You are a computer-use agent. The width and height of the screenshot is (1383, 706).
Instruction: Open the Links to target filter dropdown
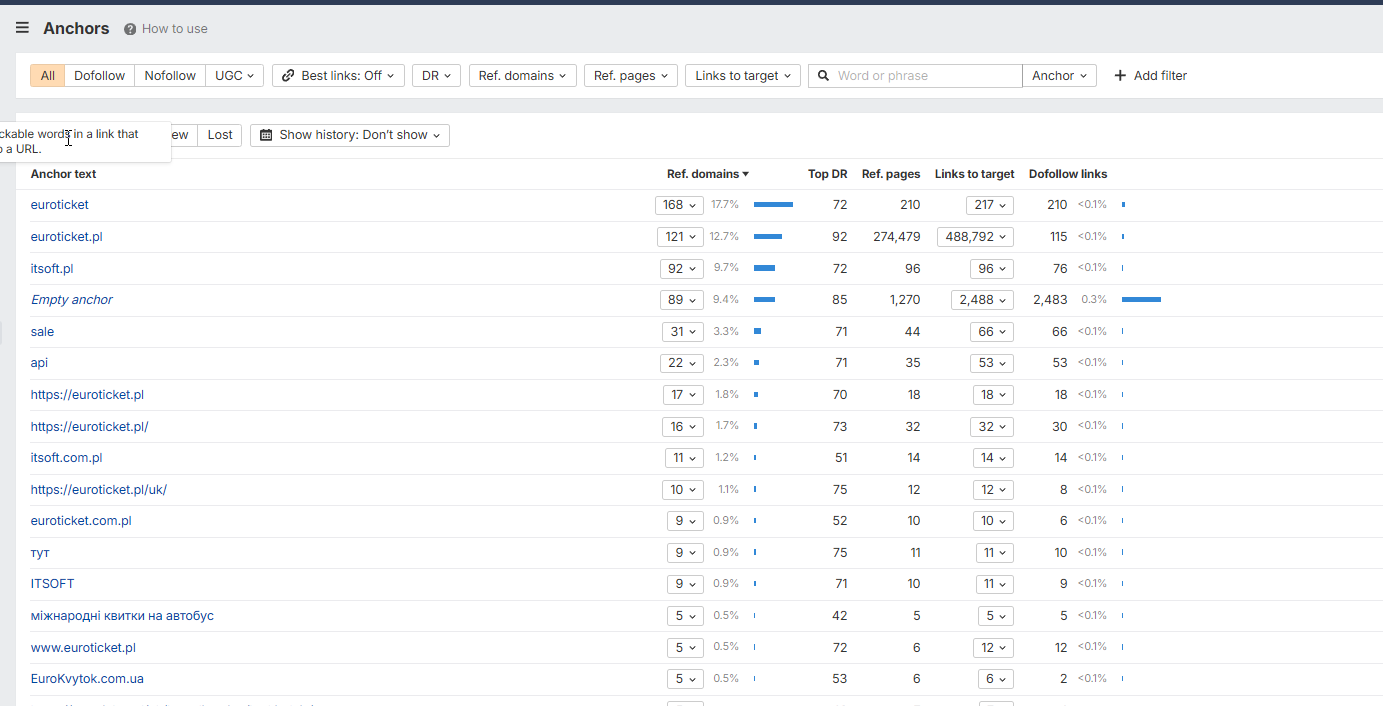click(743, 76)
